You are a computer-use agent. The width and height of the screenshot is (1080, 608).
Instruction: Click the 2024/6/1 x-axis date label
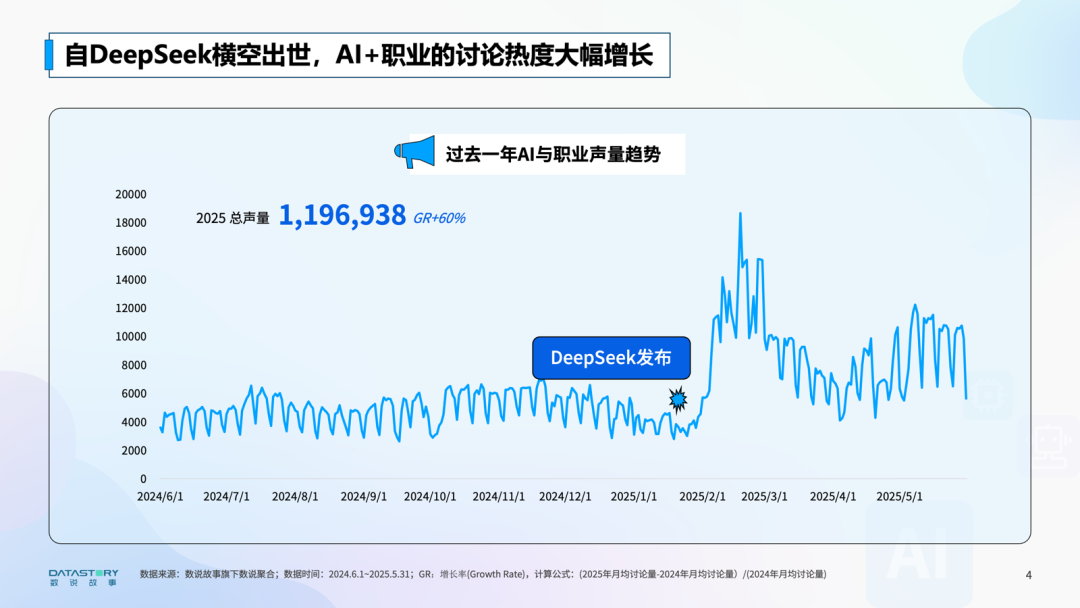(161, 496)
